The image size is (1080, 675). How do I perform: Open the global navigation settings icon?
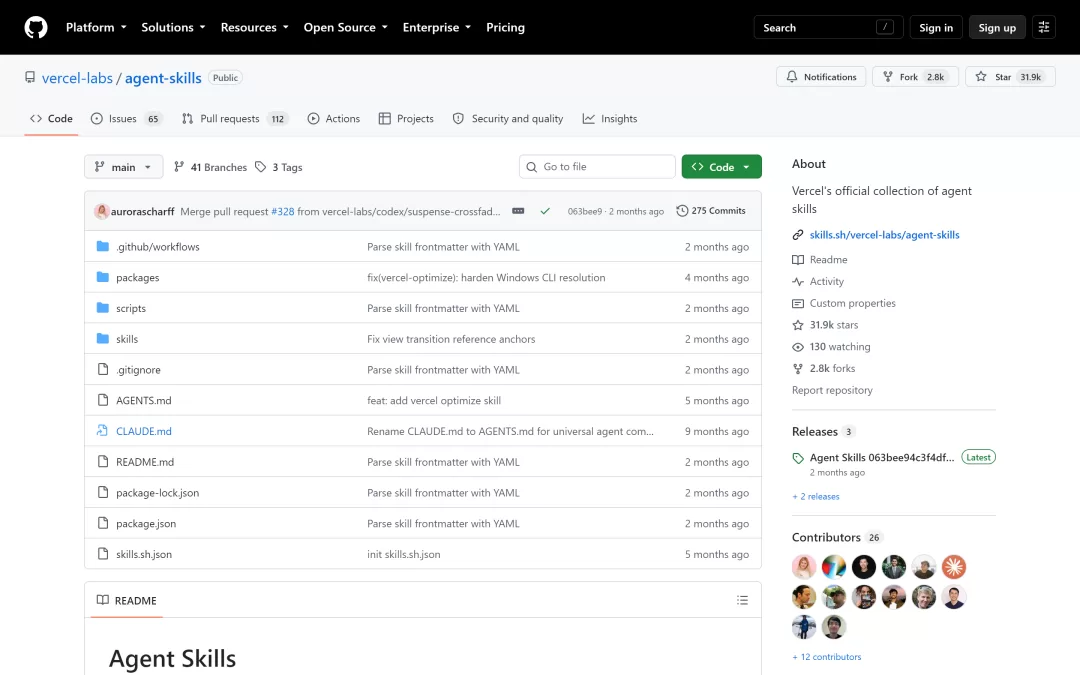point(1043,28)
